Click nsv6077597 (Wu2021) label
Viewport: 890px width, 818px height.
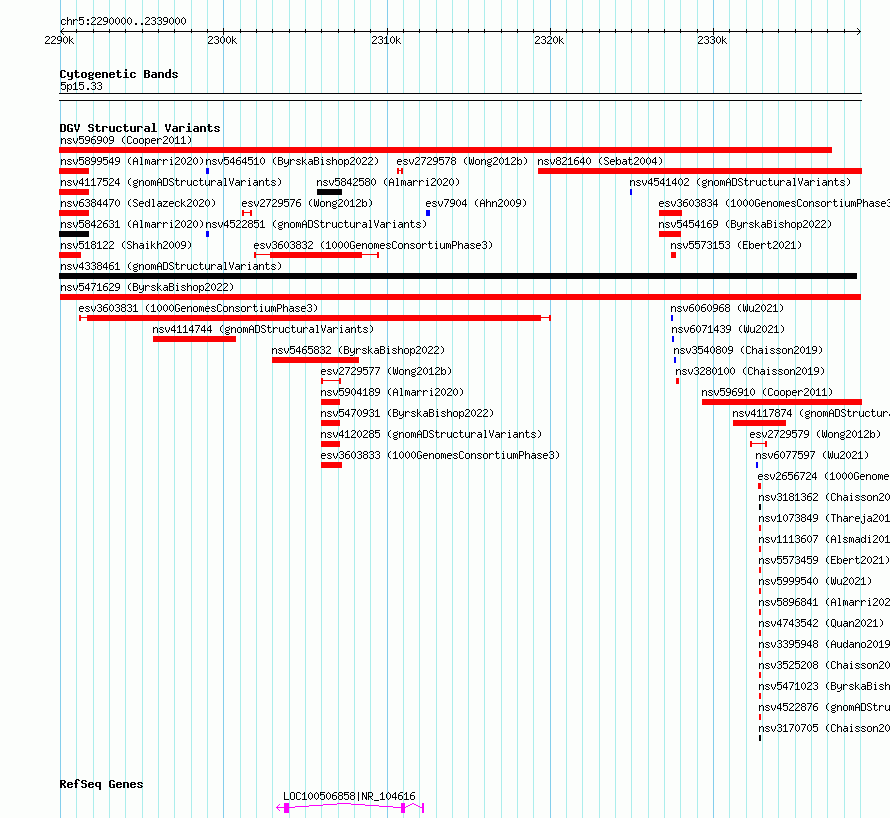(812, 455)
